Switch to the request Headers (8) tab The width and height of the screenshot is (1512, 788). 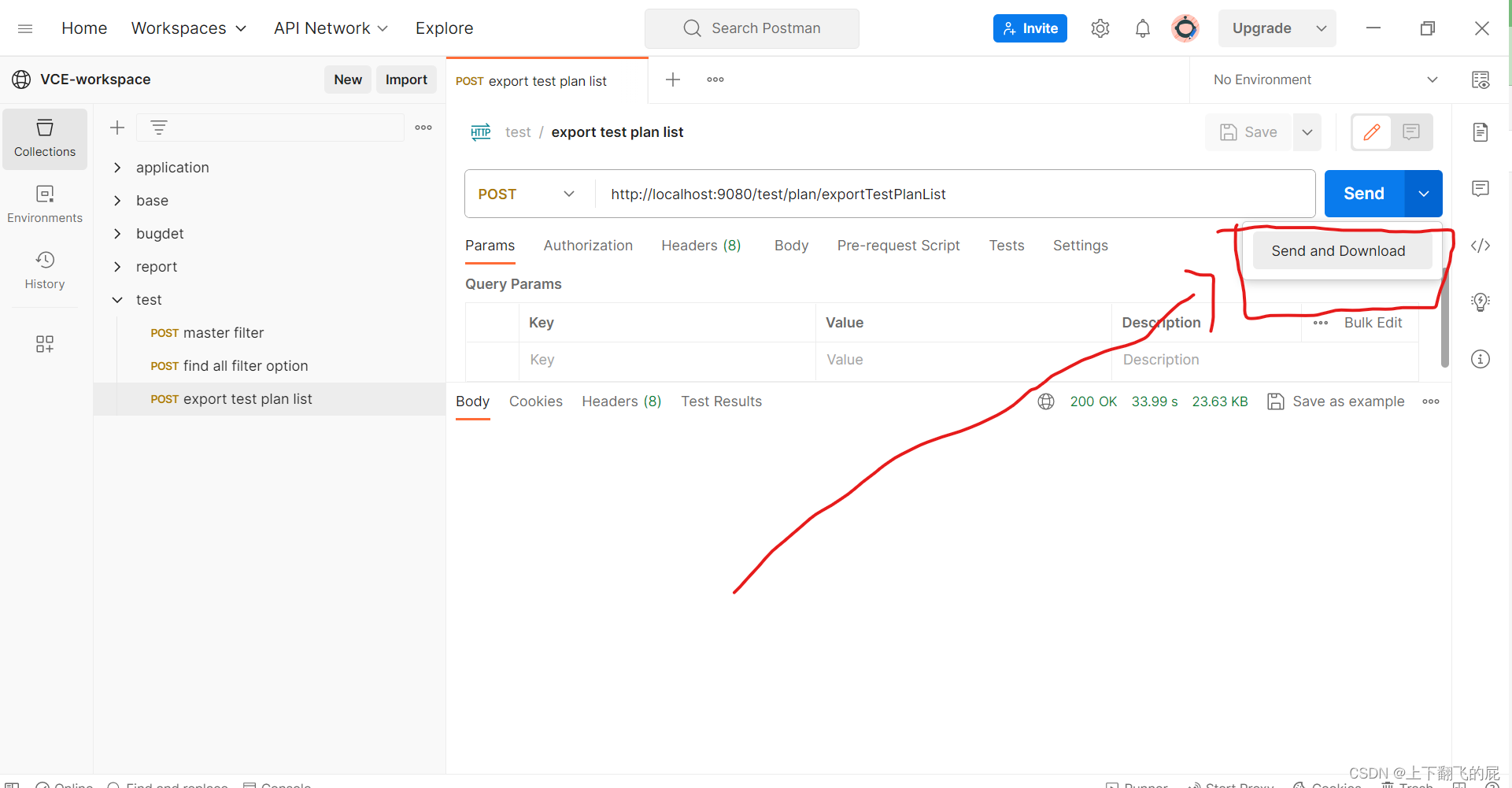[701, 246]
